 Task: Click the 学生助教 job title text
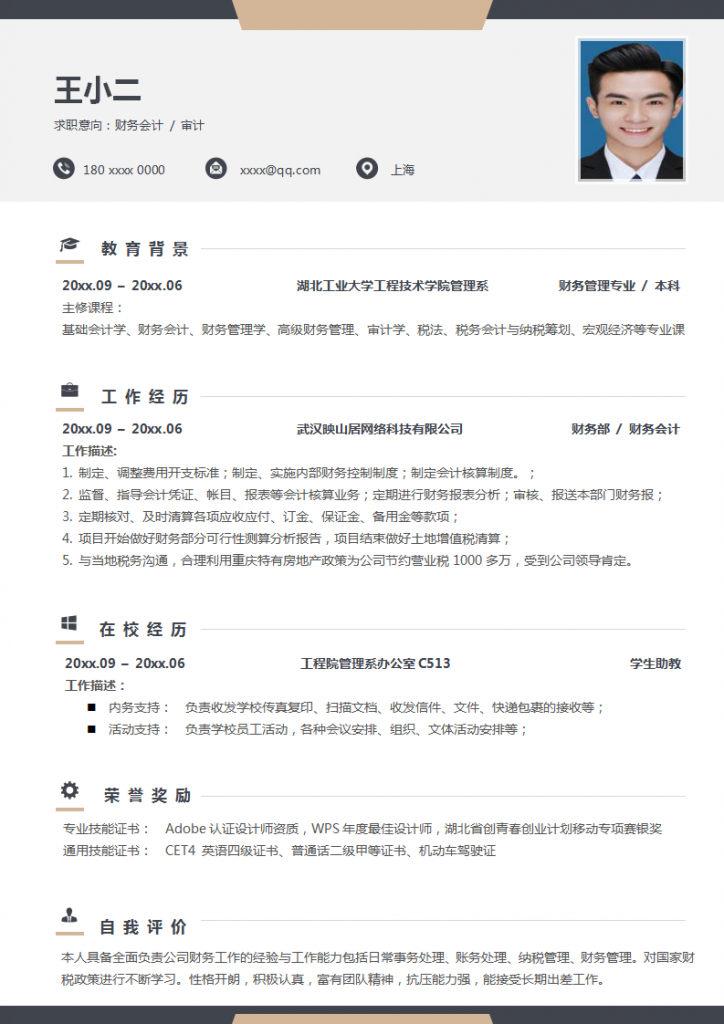[x=655, y=663]
